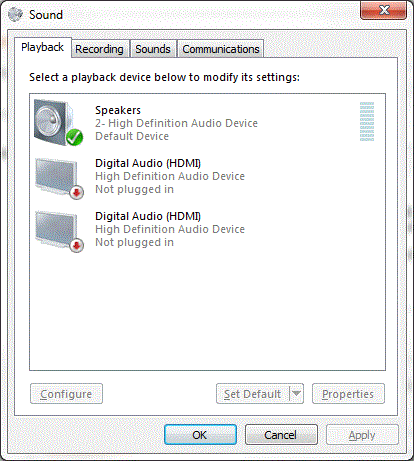Screen dimensions: 414x461
Task: Open the Set Default dropdown arrow
Action: coord(296,394)
